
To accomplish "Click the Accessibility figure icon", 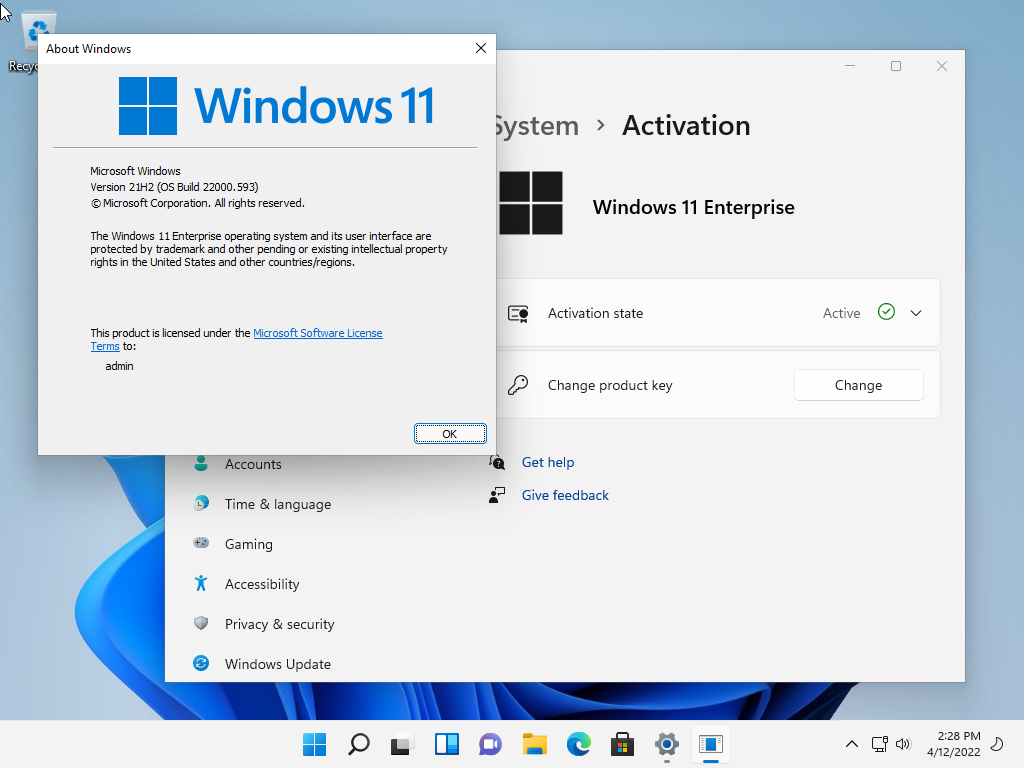I will point(201,583).
